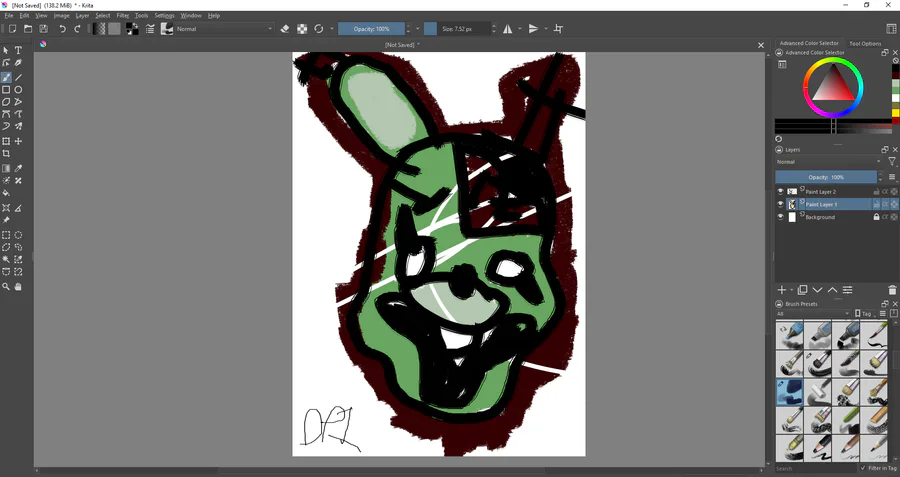Image resolution: width=900 pixels, height=477 pixels.
Task: Open the wrap-around mode icon in toolbar
Action: [x=558, y=29]
